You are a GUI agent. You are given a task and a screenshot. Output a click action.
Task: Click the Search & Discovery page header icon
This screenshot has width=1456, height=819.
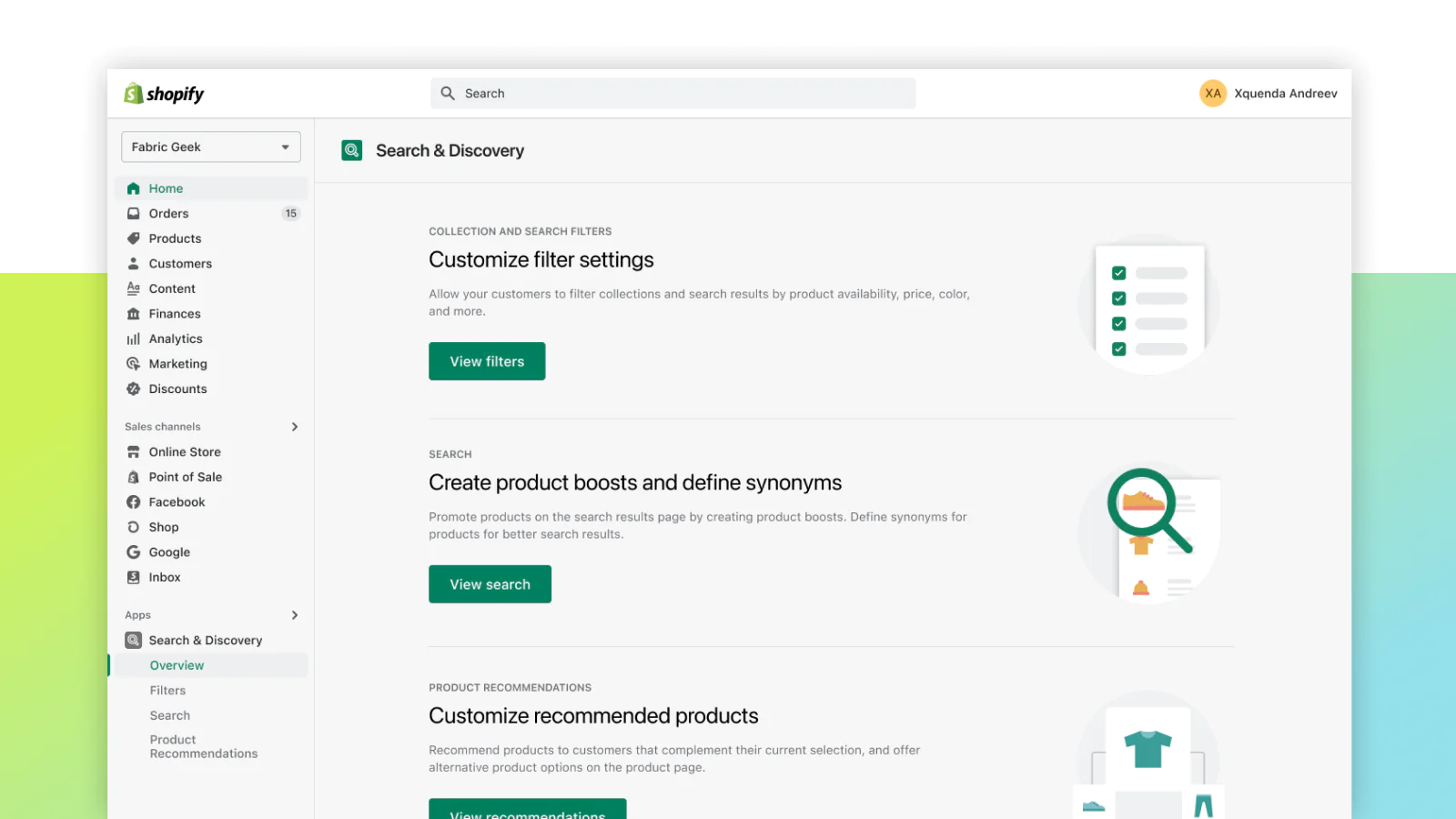coord(352,150)
